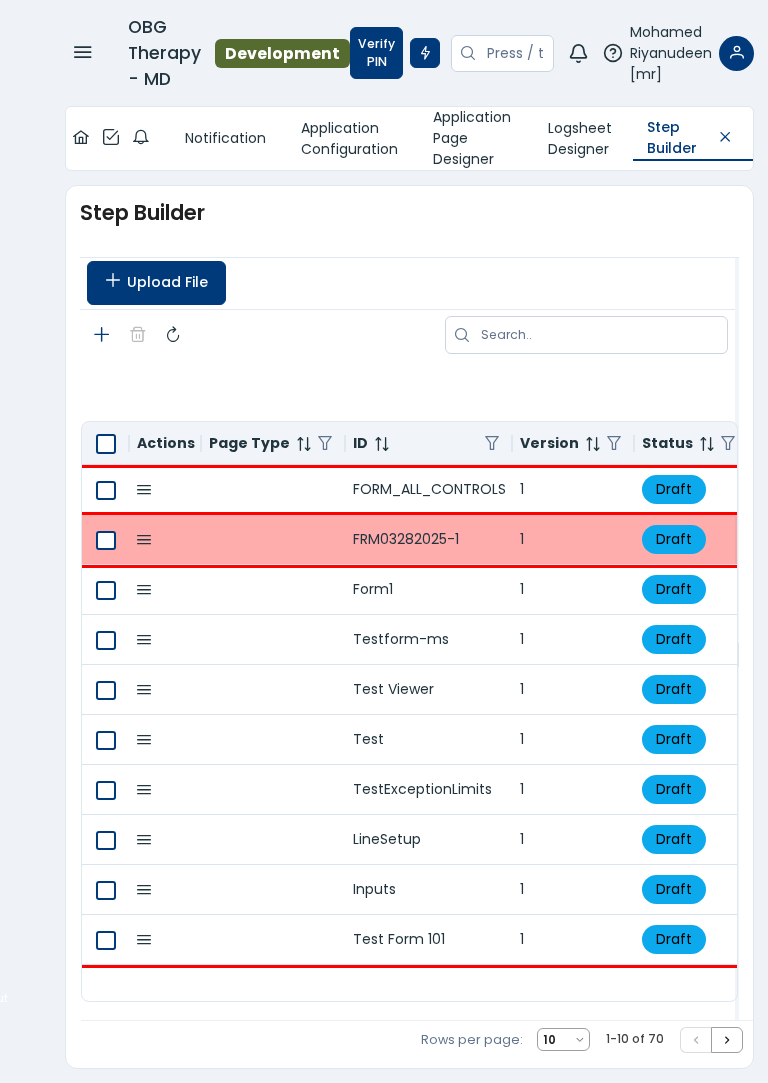The height and width of the screenshot is (1083, 768).
Task: Open the user profile avatar
Action: (x=736, y=53)
